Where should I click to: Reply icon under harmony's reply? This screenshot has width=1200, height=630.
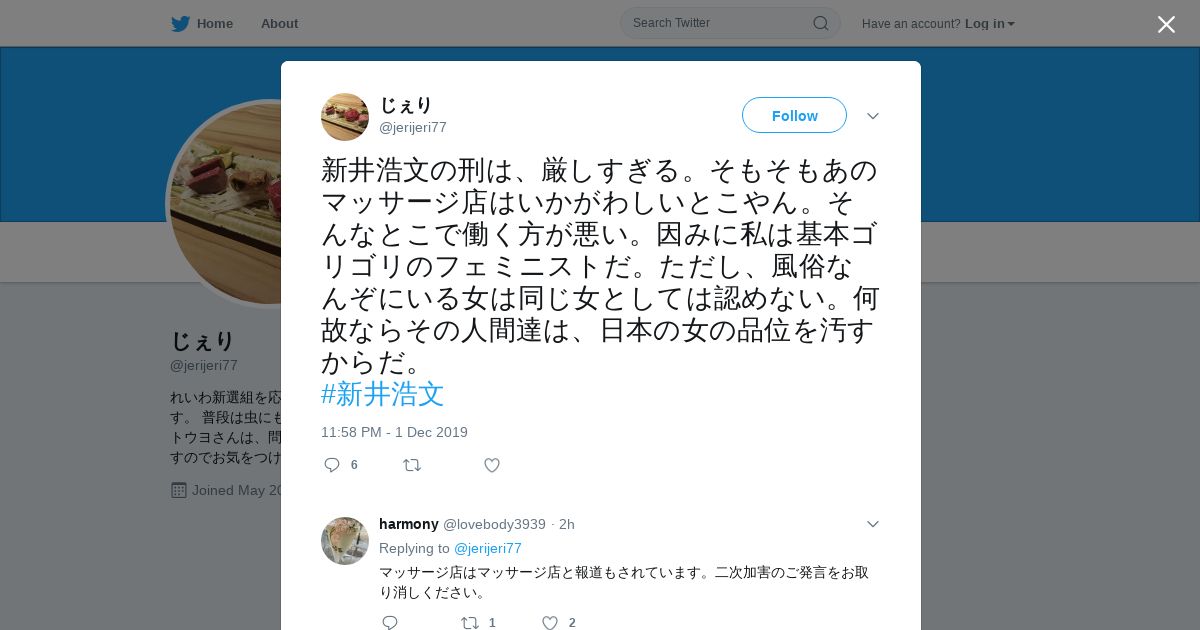pos(390,623)
